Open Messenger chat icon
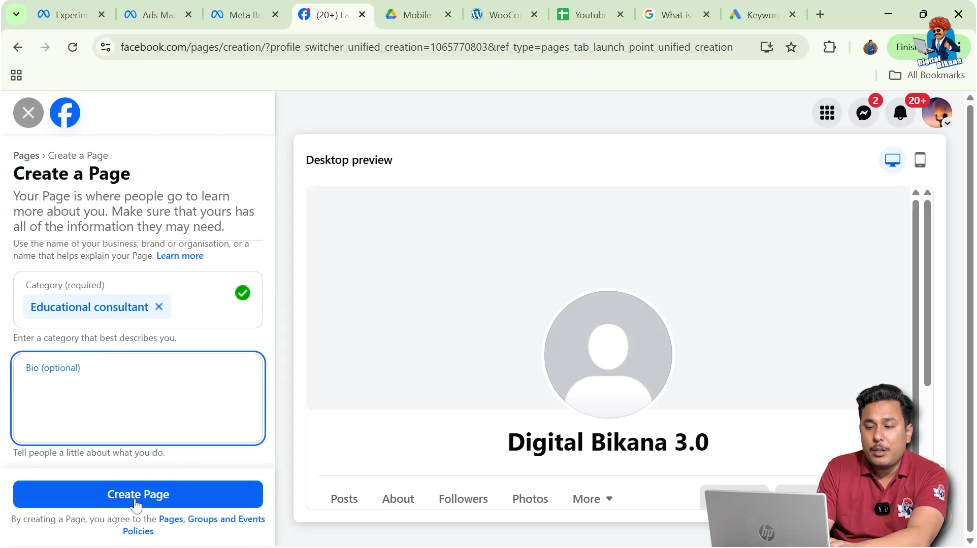 [x=864, y=113]
